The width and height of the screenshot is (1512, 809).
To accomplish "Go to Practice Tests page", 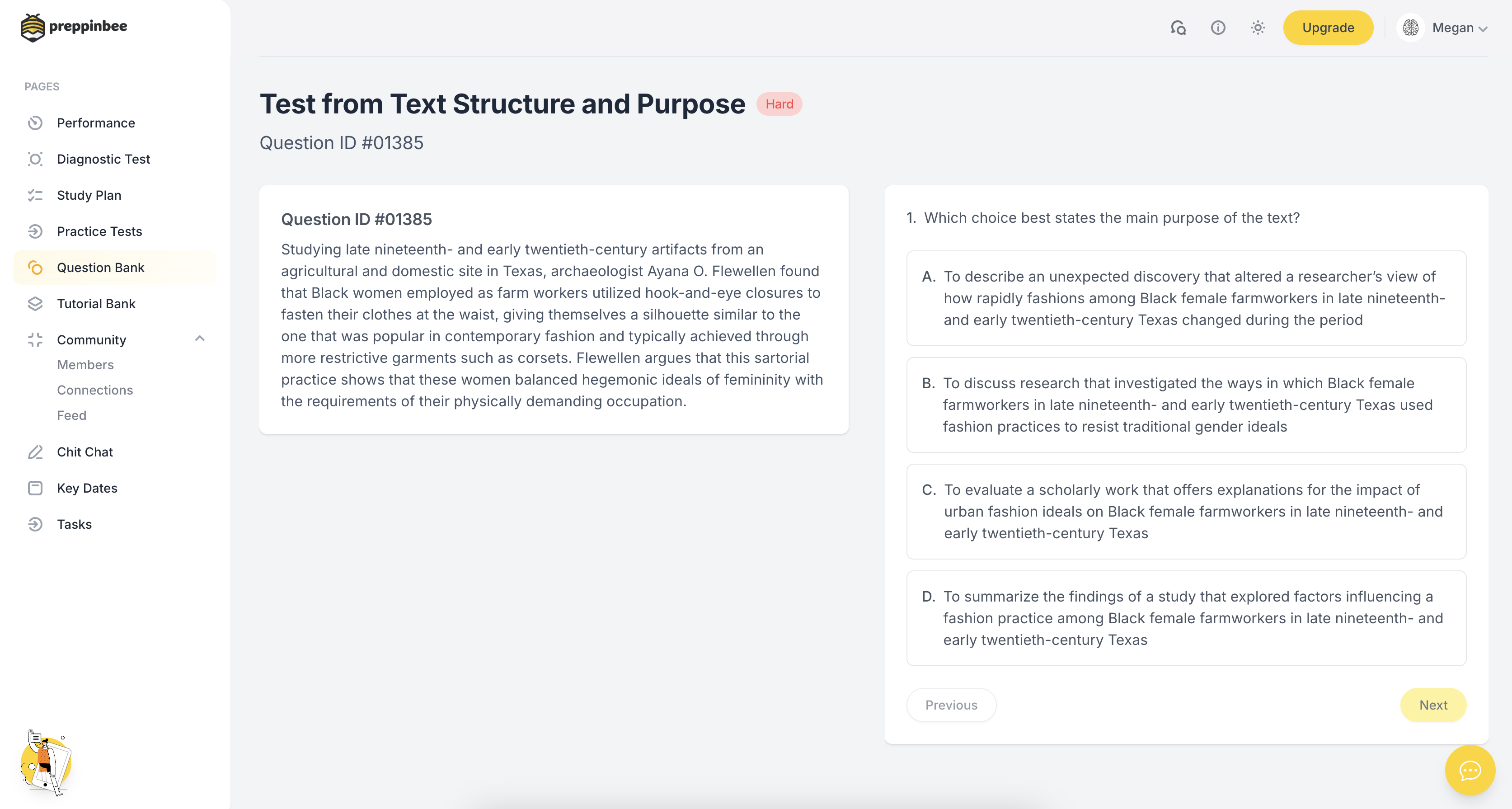I will coord(99,231).
